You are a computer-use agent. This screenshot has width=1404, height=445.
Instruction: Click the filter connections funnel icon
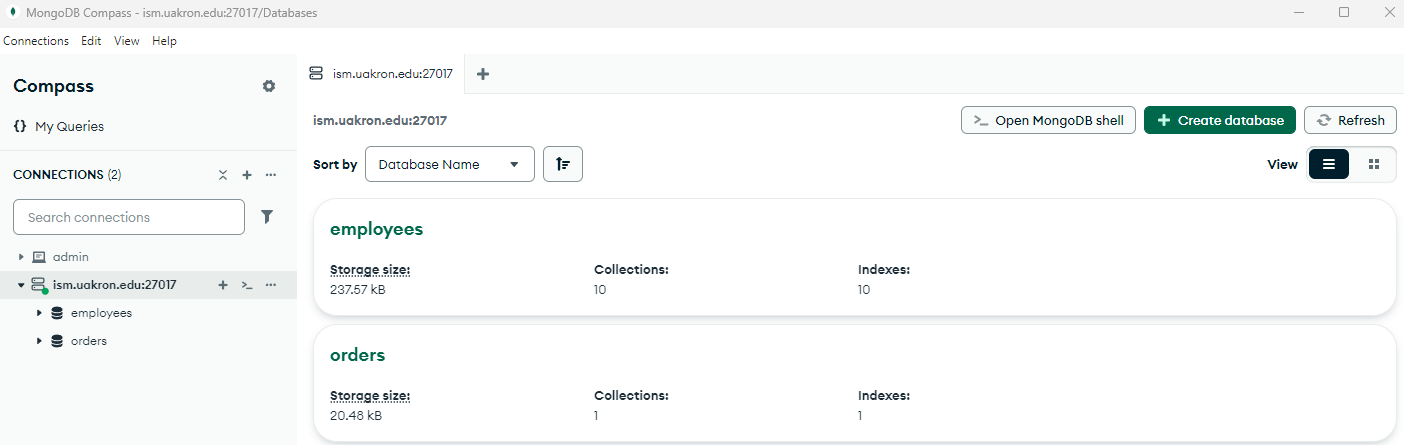coord(267,217)
